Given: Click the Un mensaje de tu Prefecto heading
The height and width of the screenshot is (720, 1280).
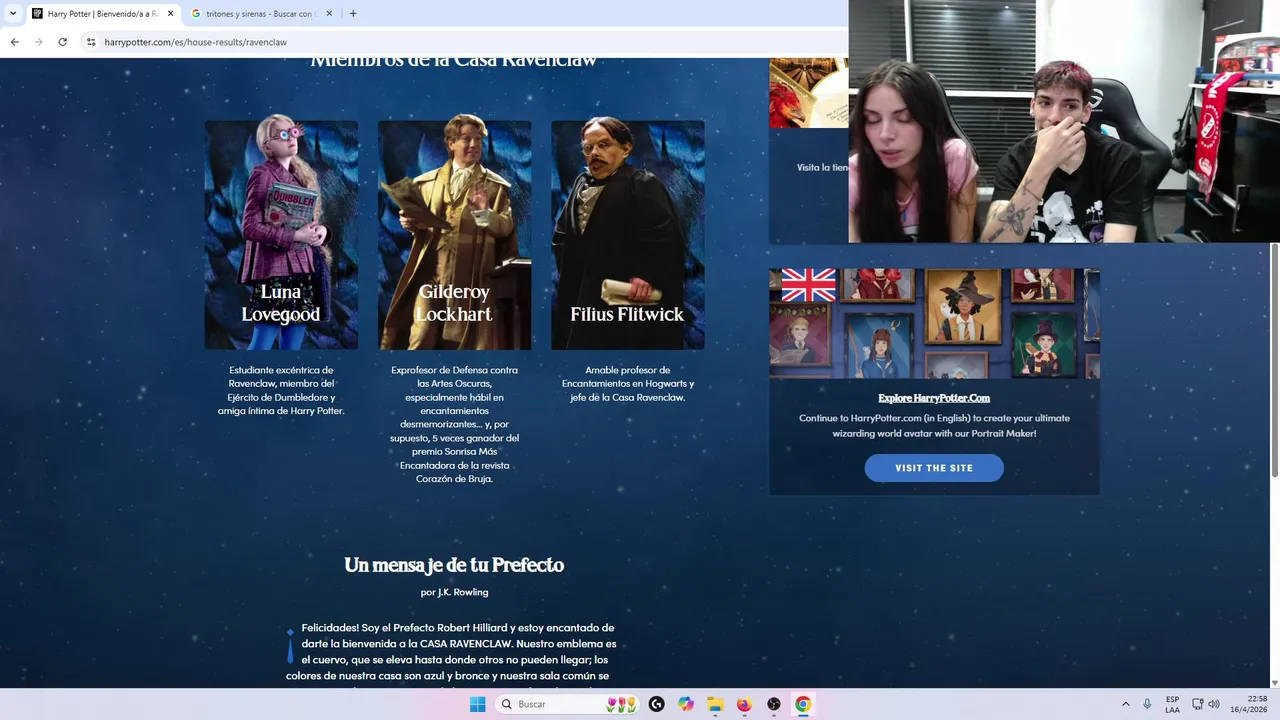Looking at the screenshot, I should coord(454,565).
